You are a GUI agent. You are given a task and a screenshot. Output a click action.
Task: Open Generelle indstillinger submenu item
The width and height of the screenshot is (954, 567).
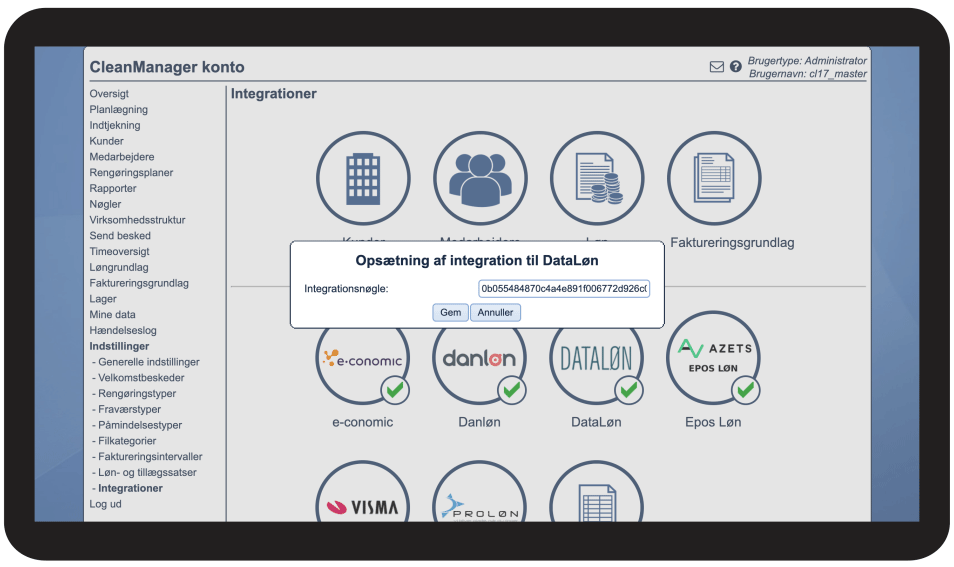point(149,363)
